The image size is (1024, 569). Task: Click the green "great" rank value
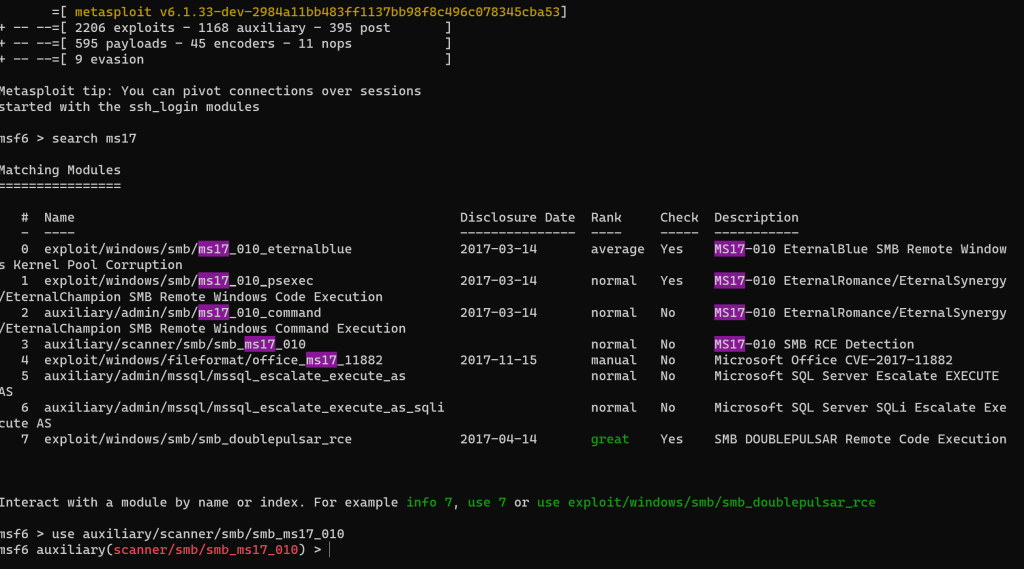click(x=610, y=439)
